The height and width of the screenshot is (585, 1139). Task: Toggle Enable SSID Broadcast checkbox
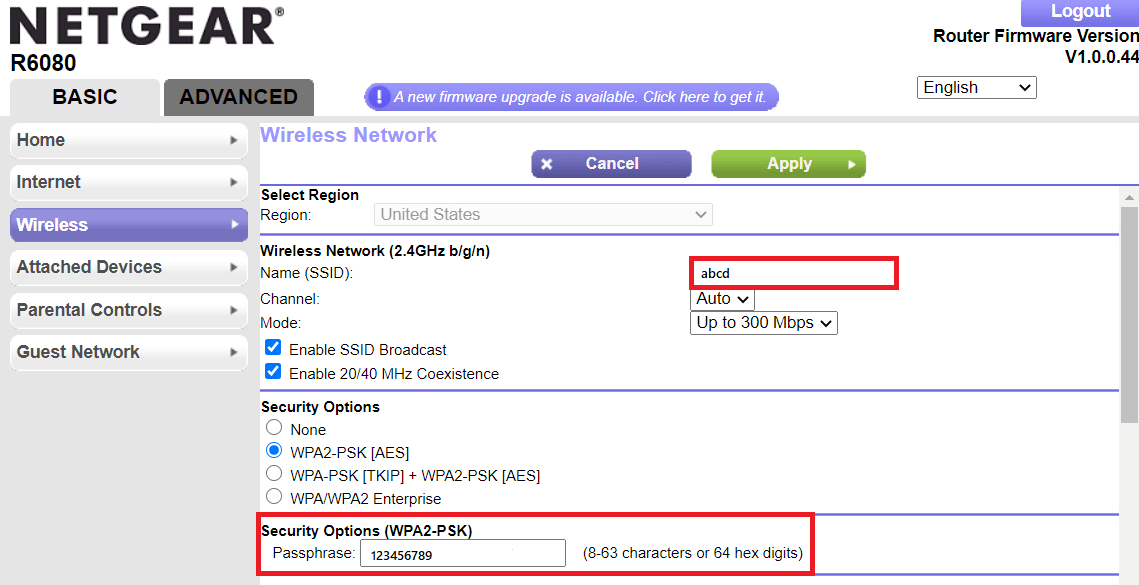(x=273, y=349)
